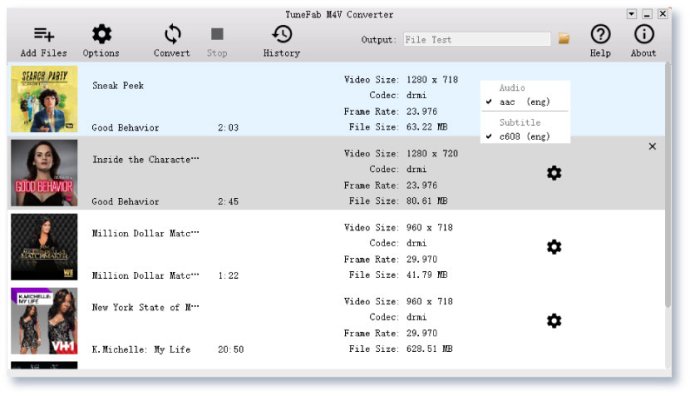This screenshot has width=690, height=396.
Task: Click the 2:45 duration
Action: (x=228, y=202)
